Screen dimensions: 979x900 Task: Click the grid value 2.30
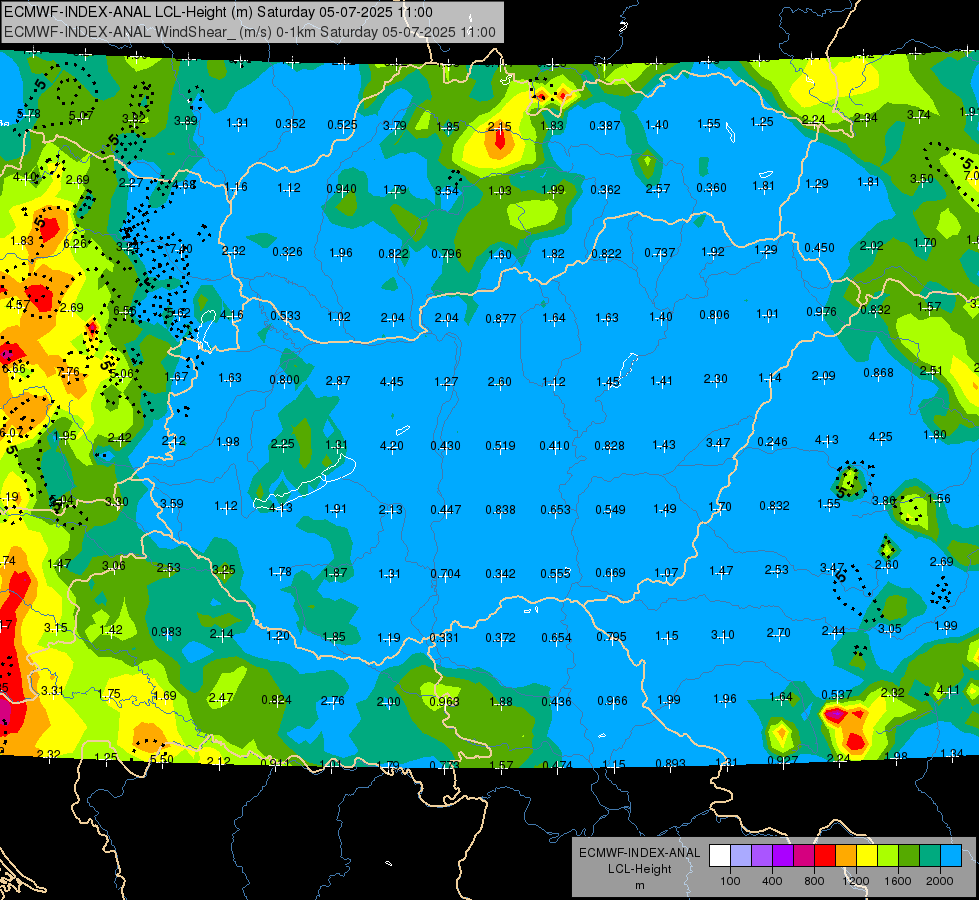tap(716, 378)
